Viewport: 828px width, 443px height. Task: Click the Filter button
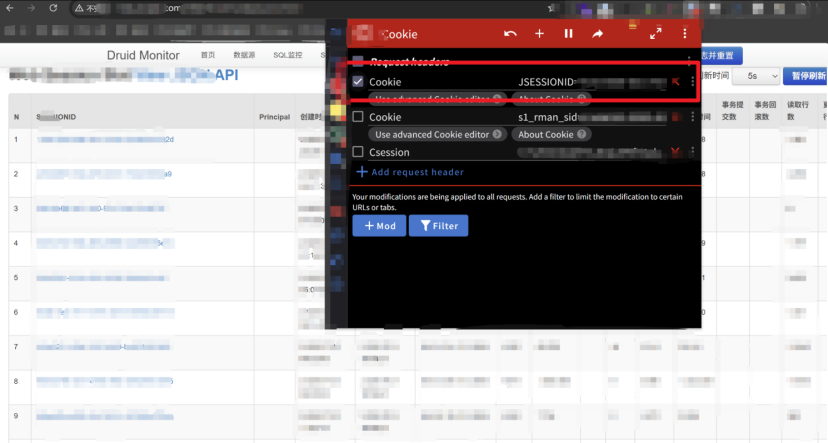click(438, 225)
